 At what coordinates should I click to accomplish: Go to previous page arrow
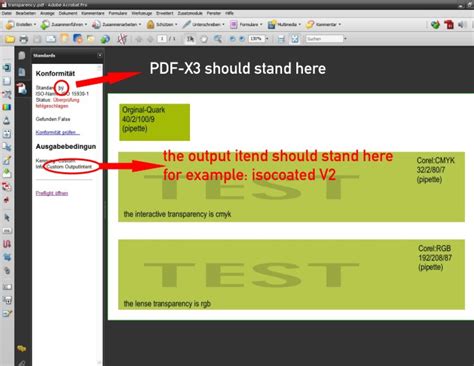pos(139,39)
